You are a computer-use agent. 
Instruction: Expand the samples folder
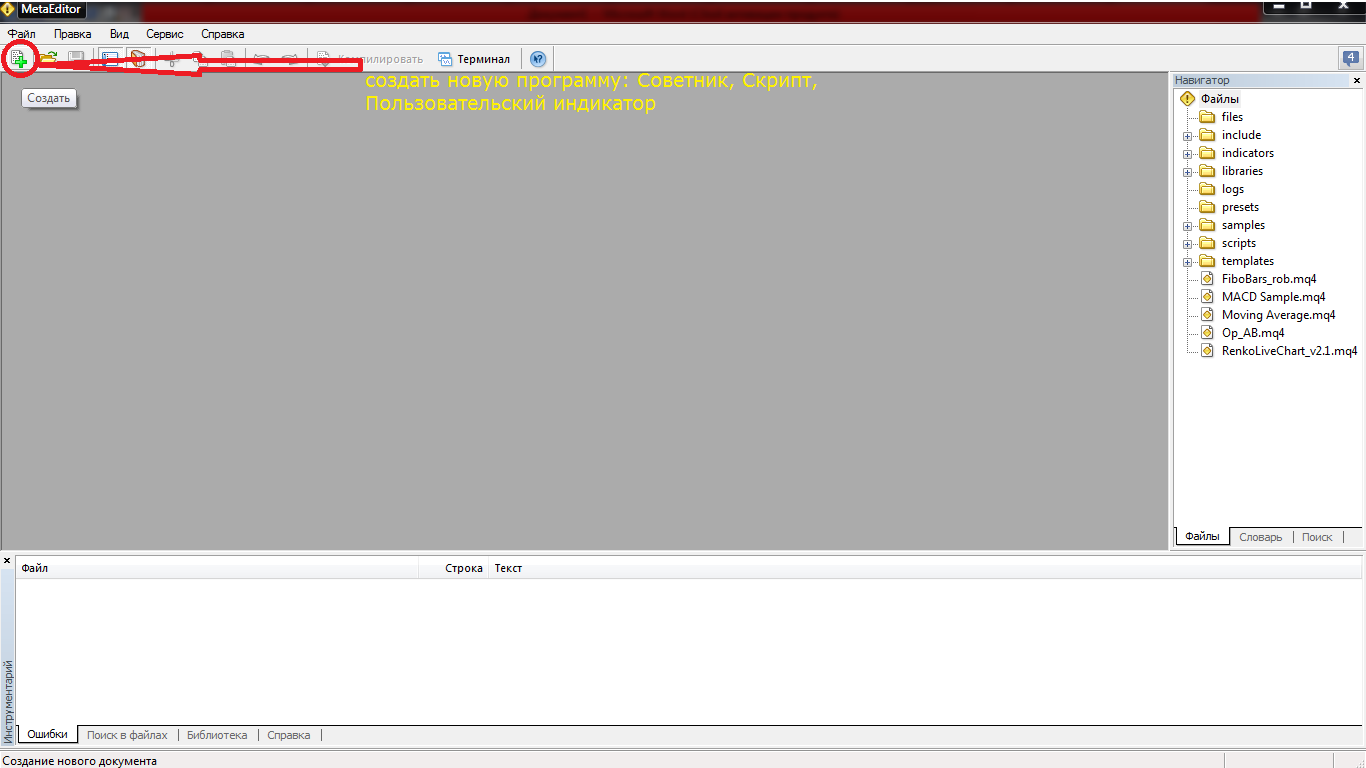click(1188, 226)
